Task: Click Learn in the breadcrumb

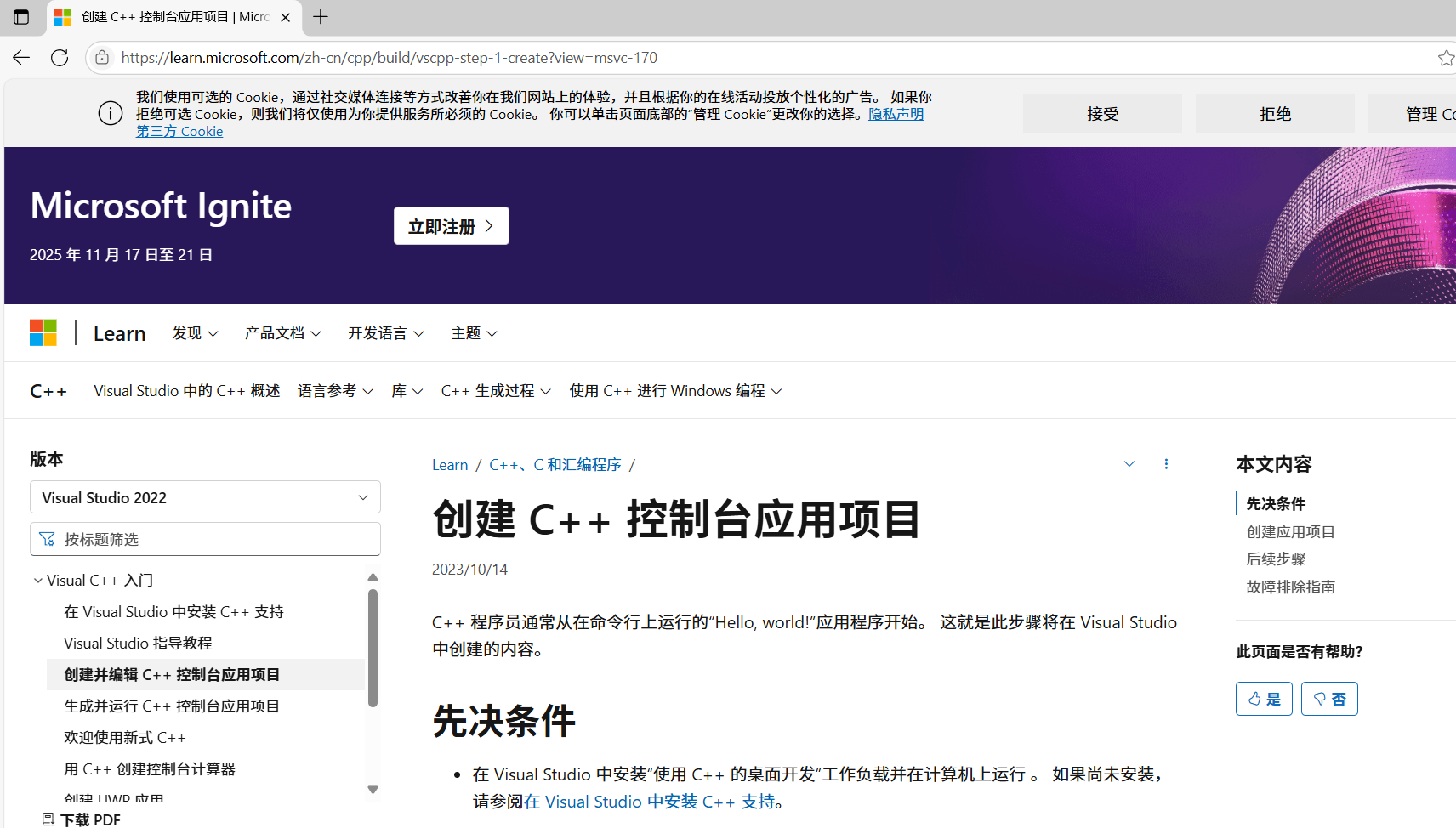Action: [x=450, y=465]
